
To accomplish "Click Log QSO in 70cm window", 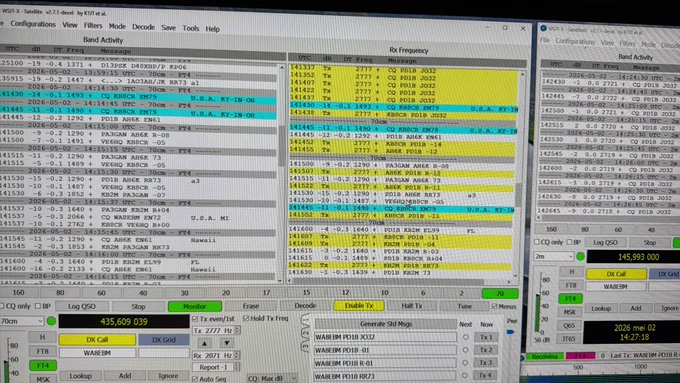I will click(x=82, y=306).
